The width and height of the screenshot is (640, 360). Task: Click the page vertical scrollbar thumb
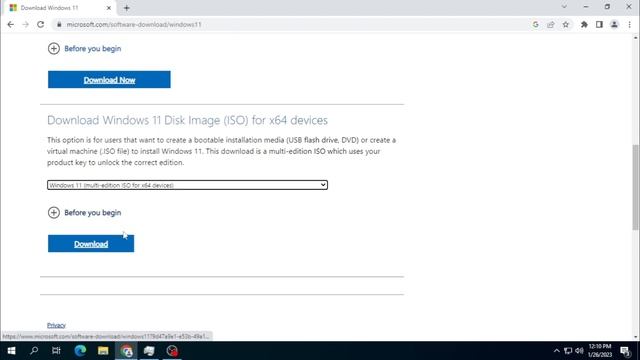pos(636,187)
